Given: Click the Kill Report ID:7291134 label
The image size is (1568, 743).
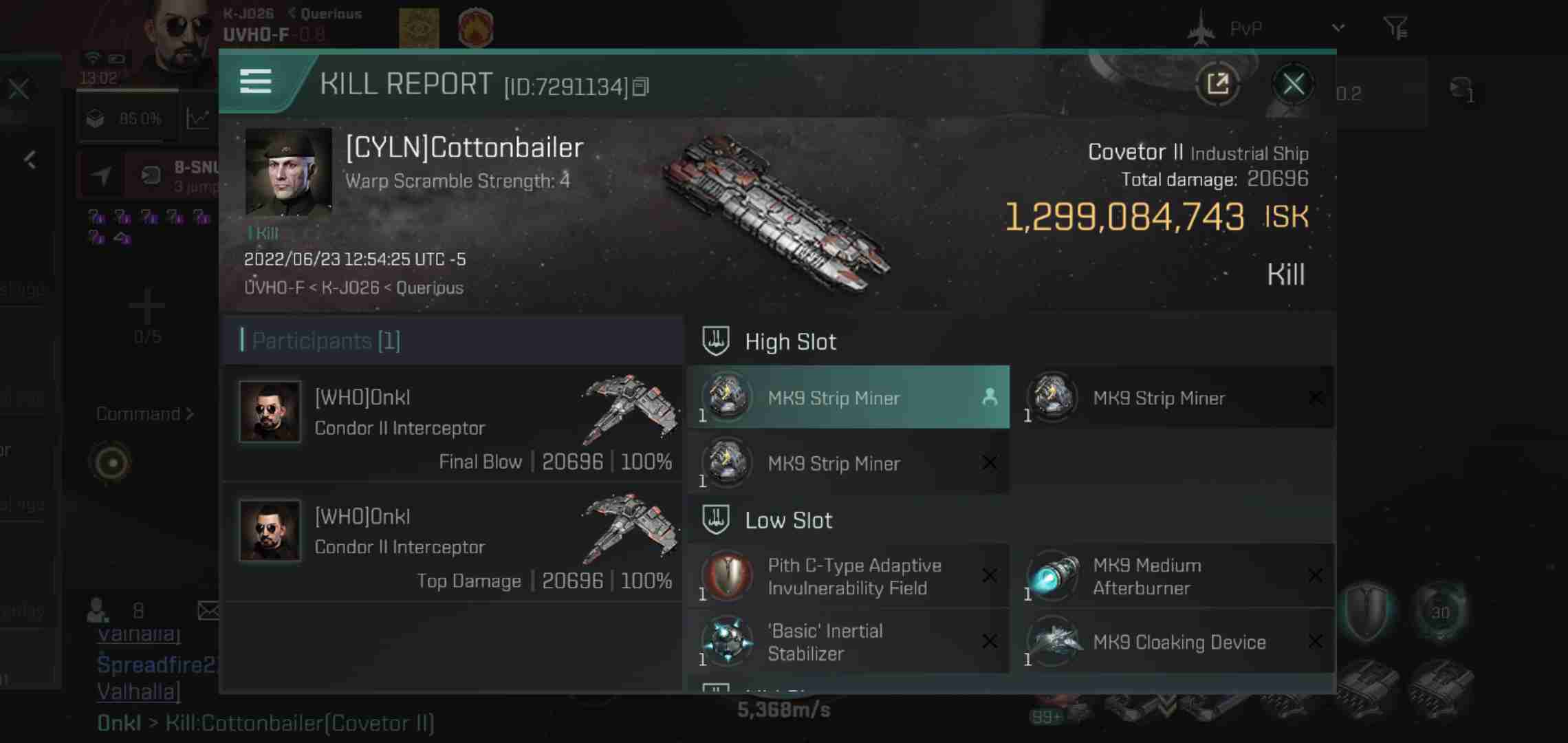Looking at the screenshot, I should point(484,84).
